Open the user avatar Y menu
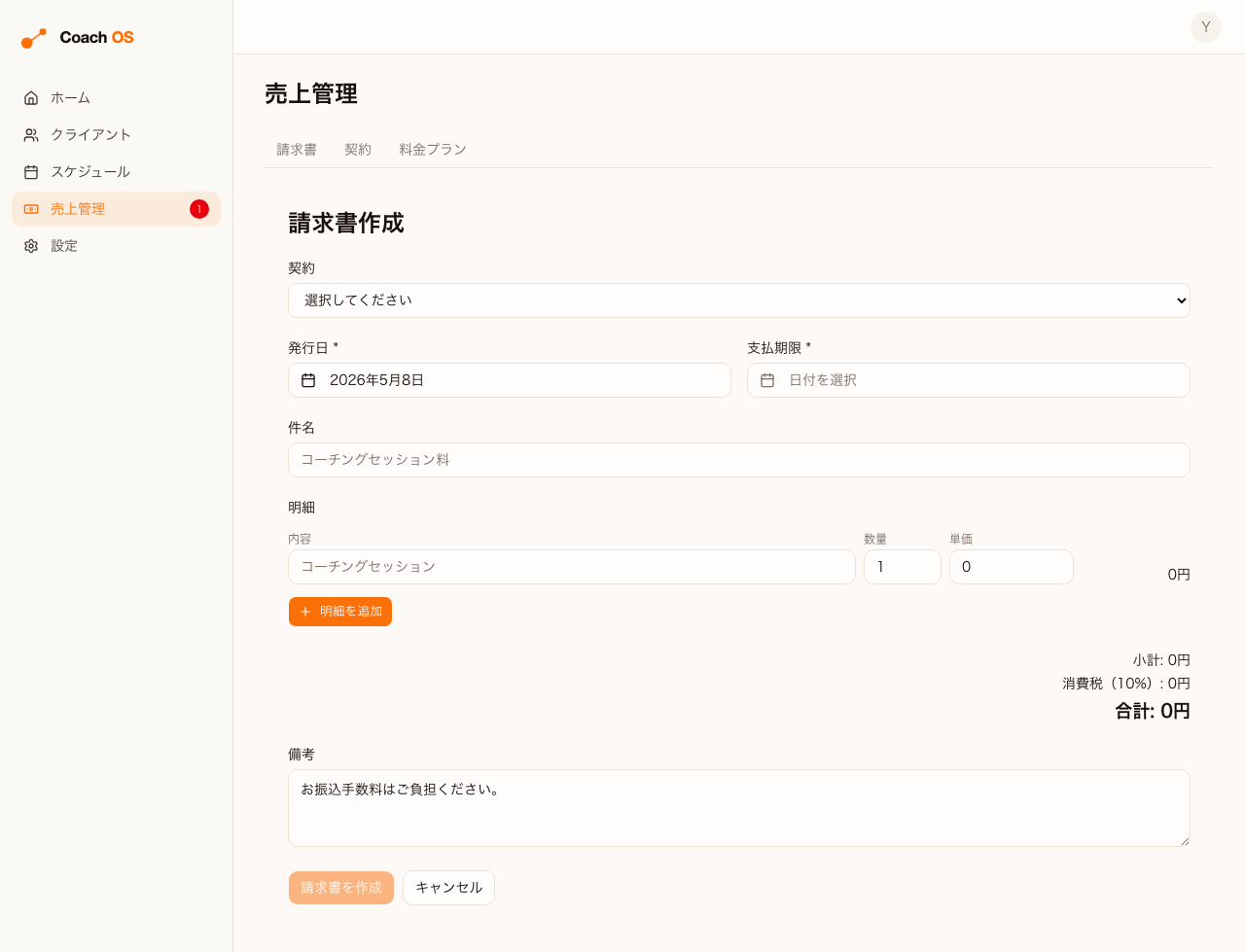The image size is (1245, 952). pyautogui.click(x=1206, y=27)
